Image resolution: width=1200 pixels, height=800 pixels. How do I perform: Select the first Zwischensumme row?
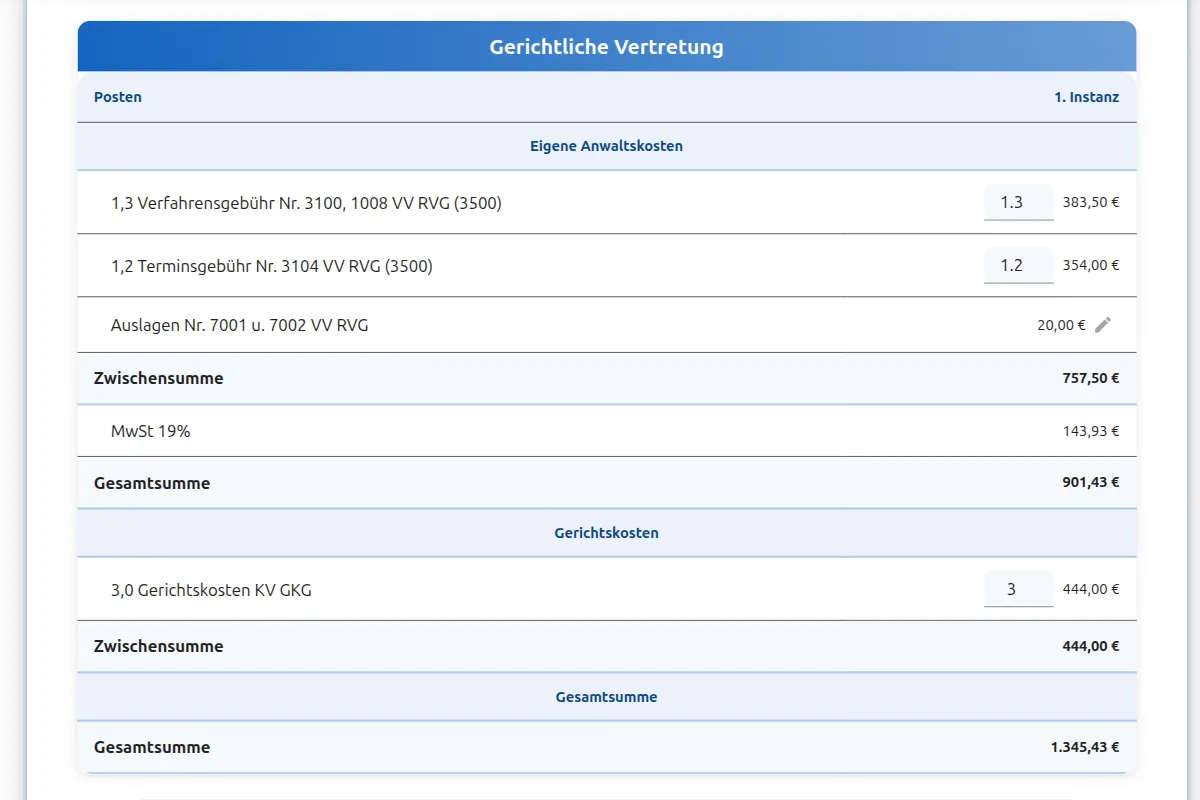click(158, 378)
